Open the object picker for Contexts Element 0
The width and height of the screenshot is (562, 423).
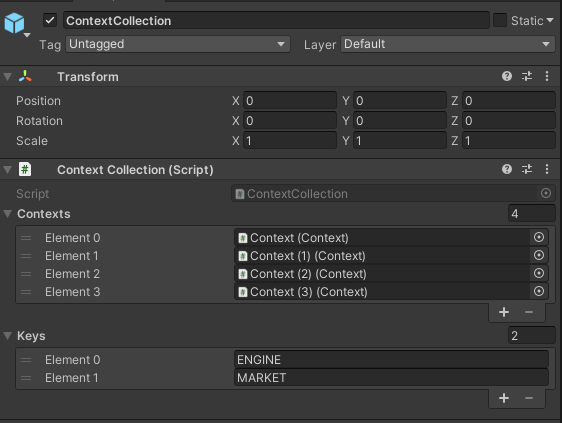click(539, 237)
